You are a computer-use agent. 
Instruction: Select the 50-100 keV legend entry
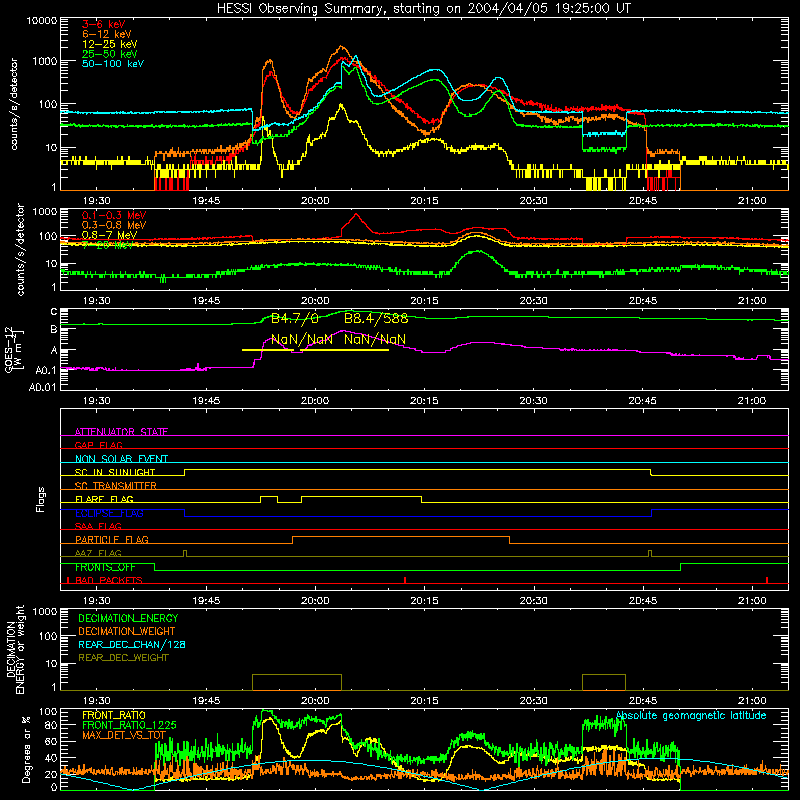113,63
